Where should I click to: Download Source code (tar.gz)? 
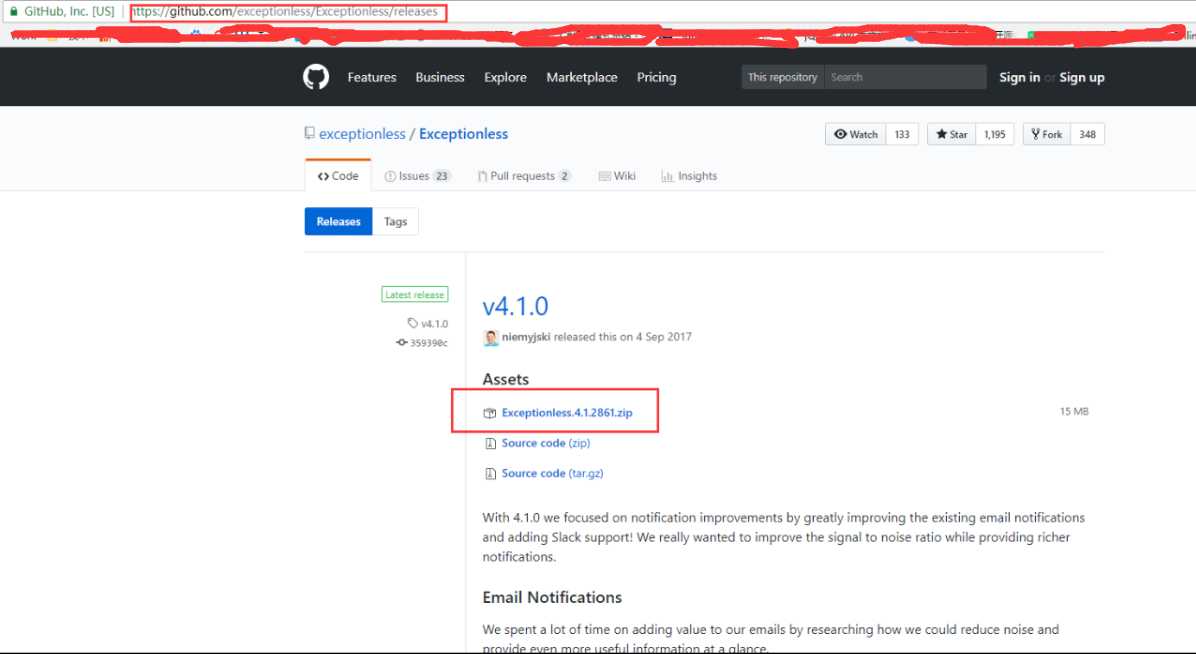pyautogui.click(x=552, y=473)
